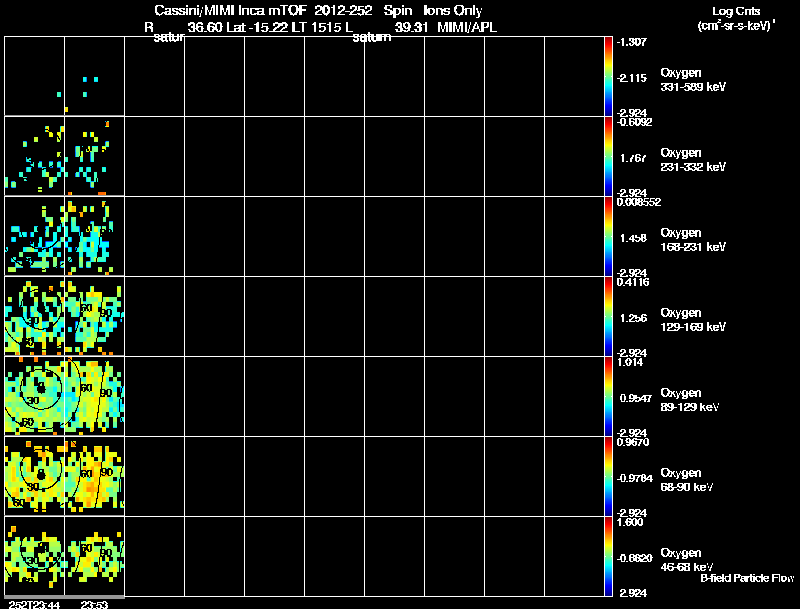Image resolution: width=800 pixels, height=609 pixels.
Task: Click the Oxygen 331-589 keV color bar
Action: point(608,76)
